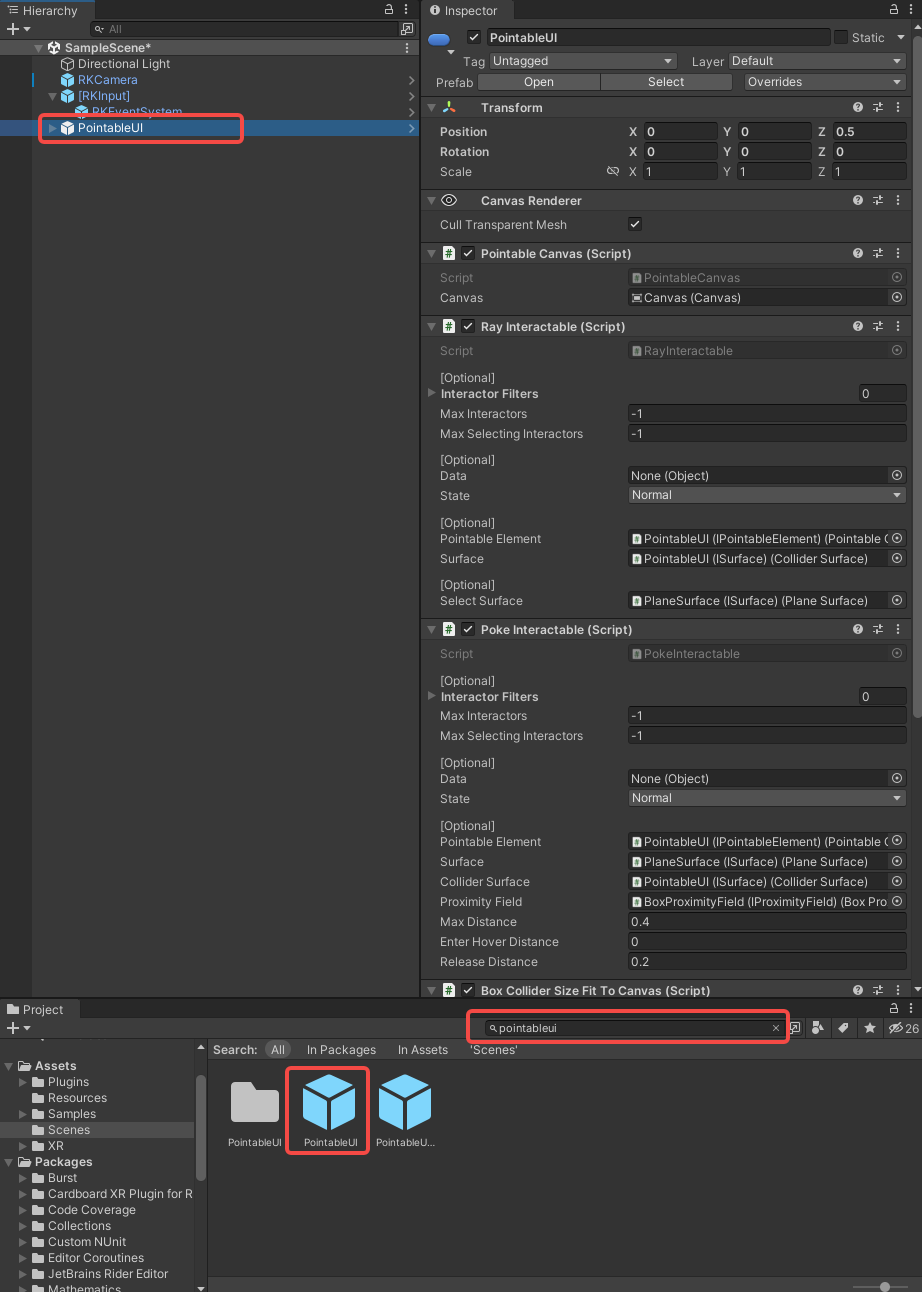Lock the Hierarchy panel with padlock icon

(389, 10)
